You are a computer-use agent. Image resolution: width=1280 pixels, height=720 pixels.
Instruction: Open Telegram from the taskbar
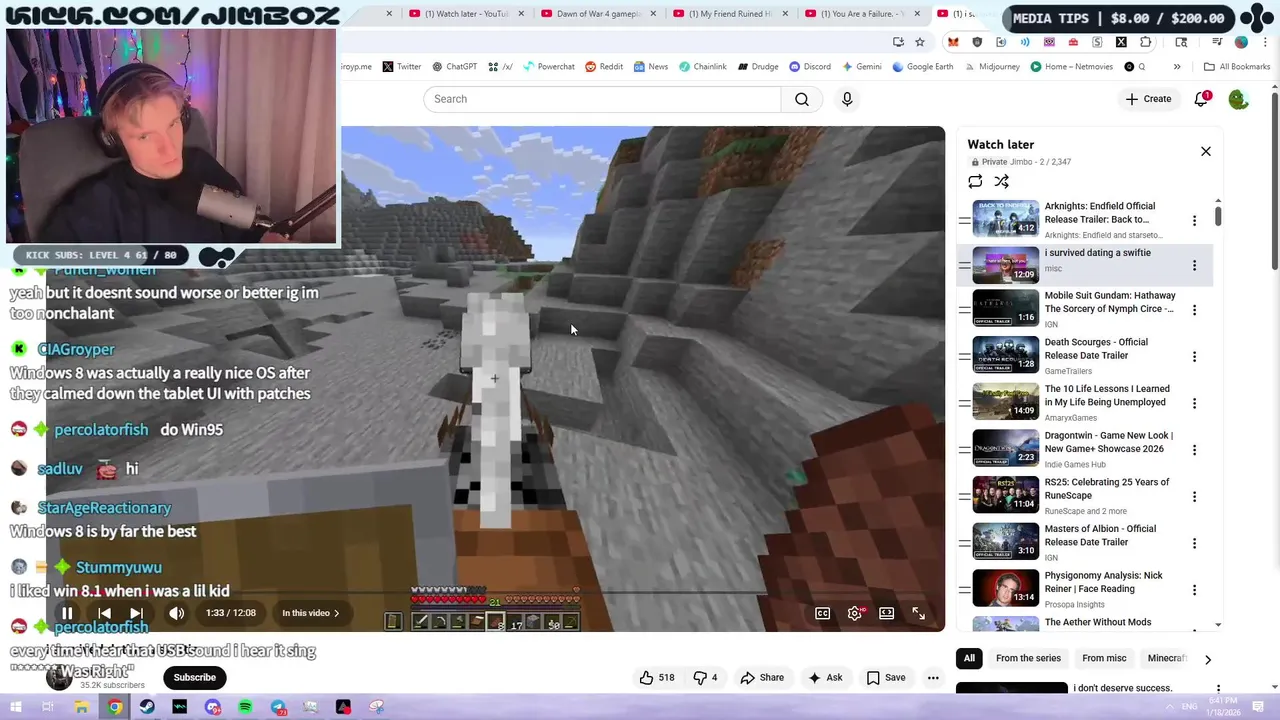click(278, 707)
